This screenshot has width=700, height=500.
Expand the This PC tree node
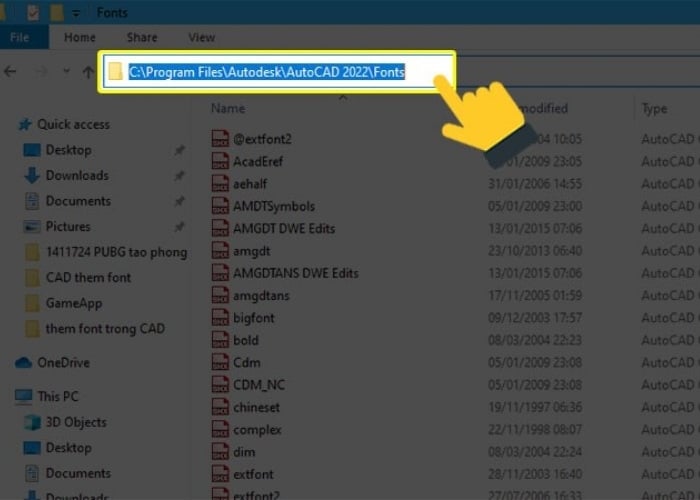coord(7,396)
